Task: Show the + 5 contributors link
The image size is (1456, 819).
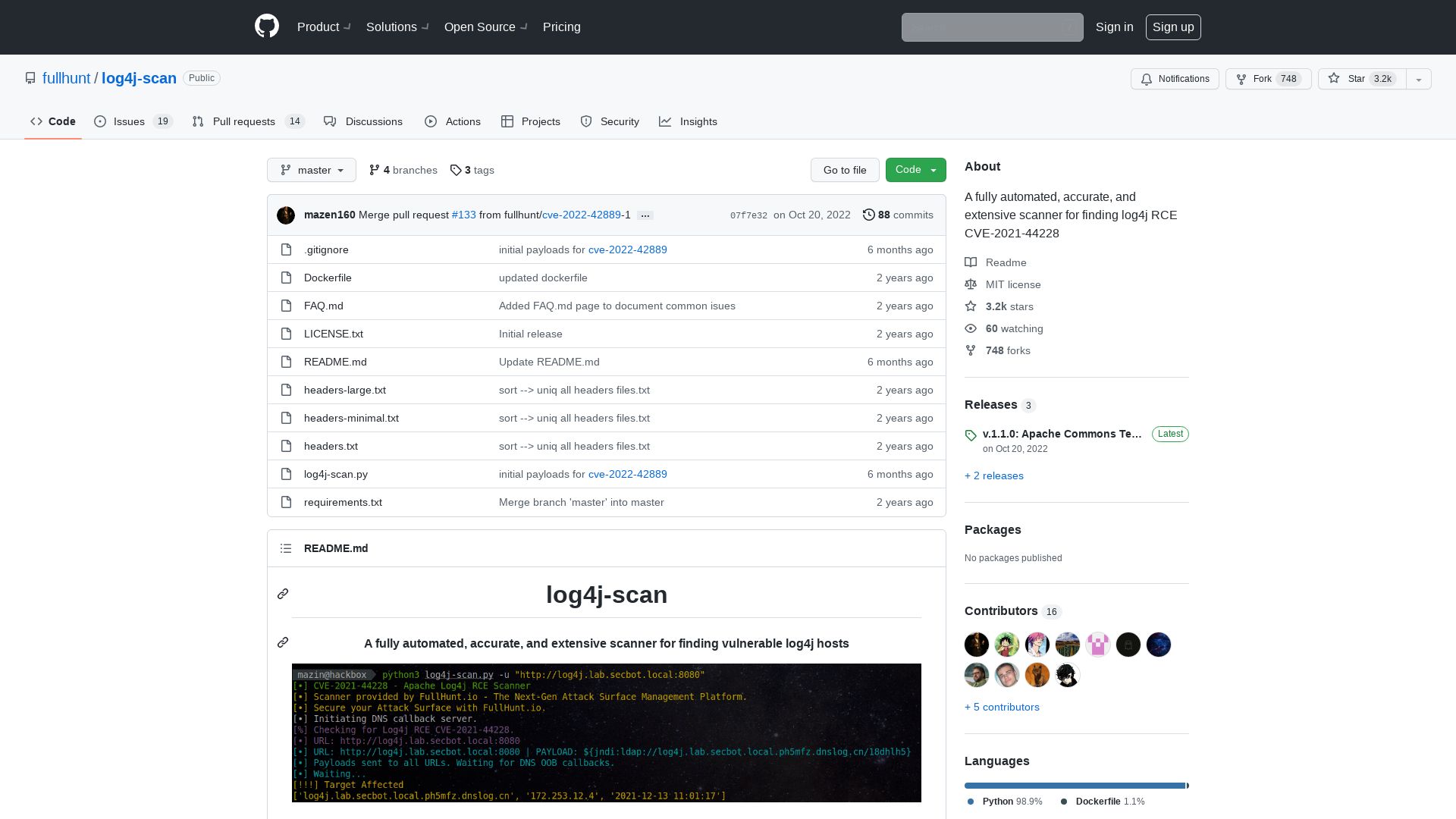Action: point(1002,707)
